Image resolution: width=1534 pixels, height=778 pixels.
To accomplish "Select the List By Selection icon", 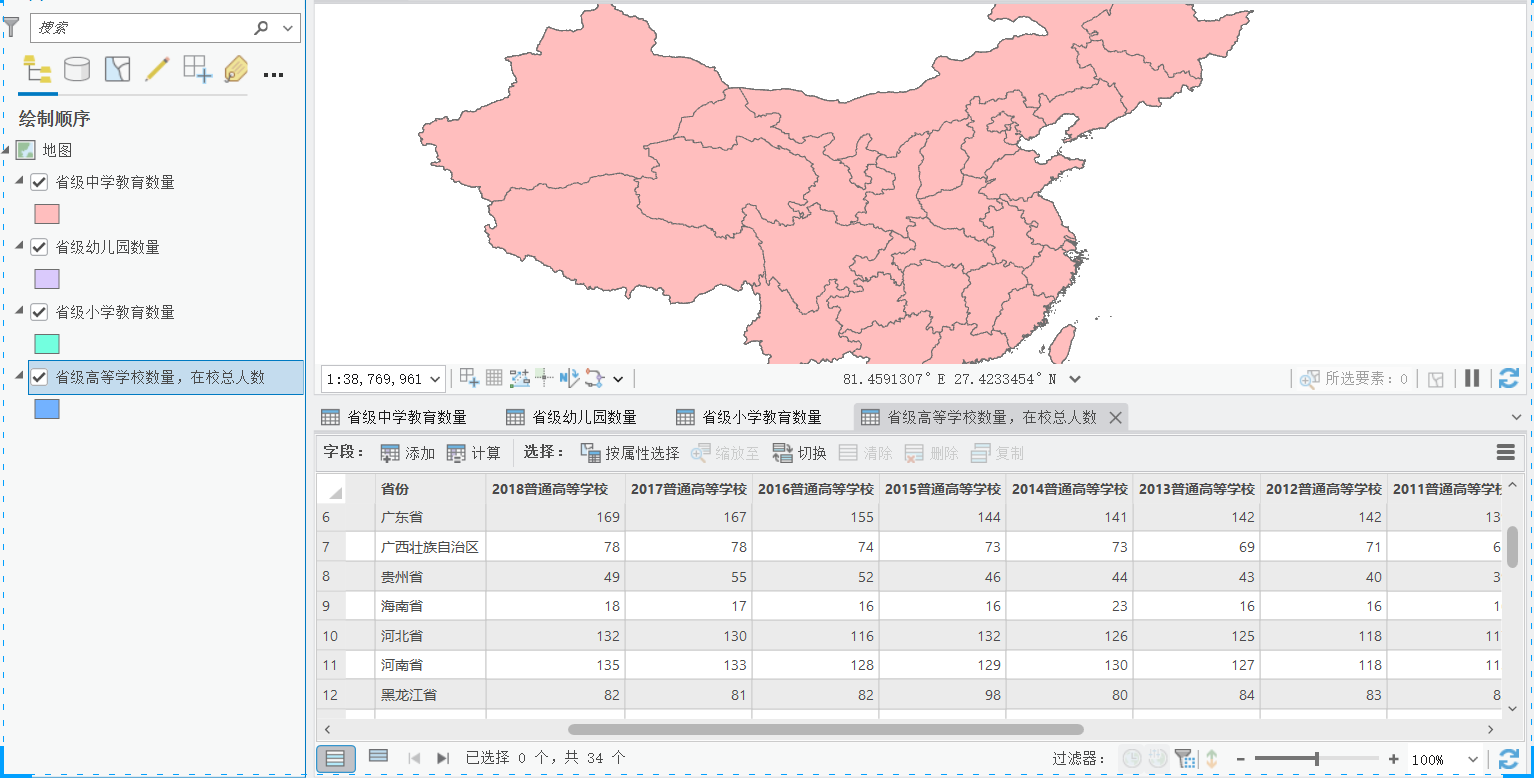I will [118, 69].
